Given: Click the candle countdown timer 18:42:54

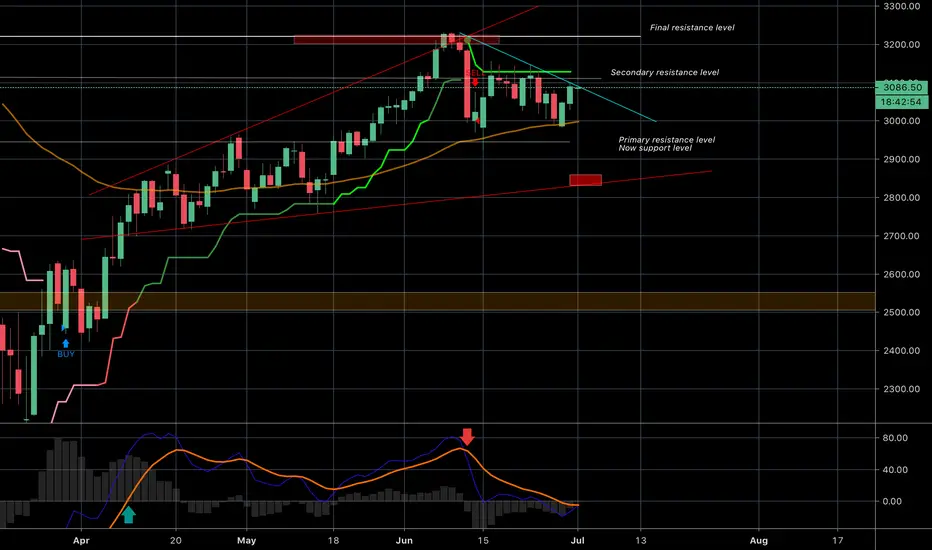Looking at the screenshot, I should pos(902,102).
